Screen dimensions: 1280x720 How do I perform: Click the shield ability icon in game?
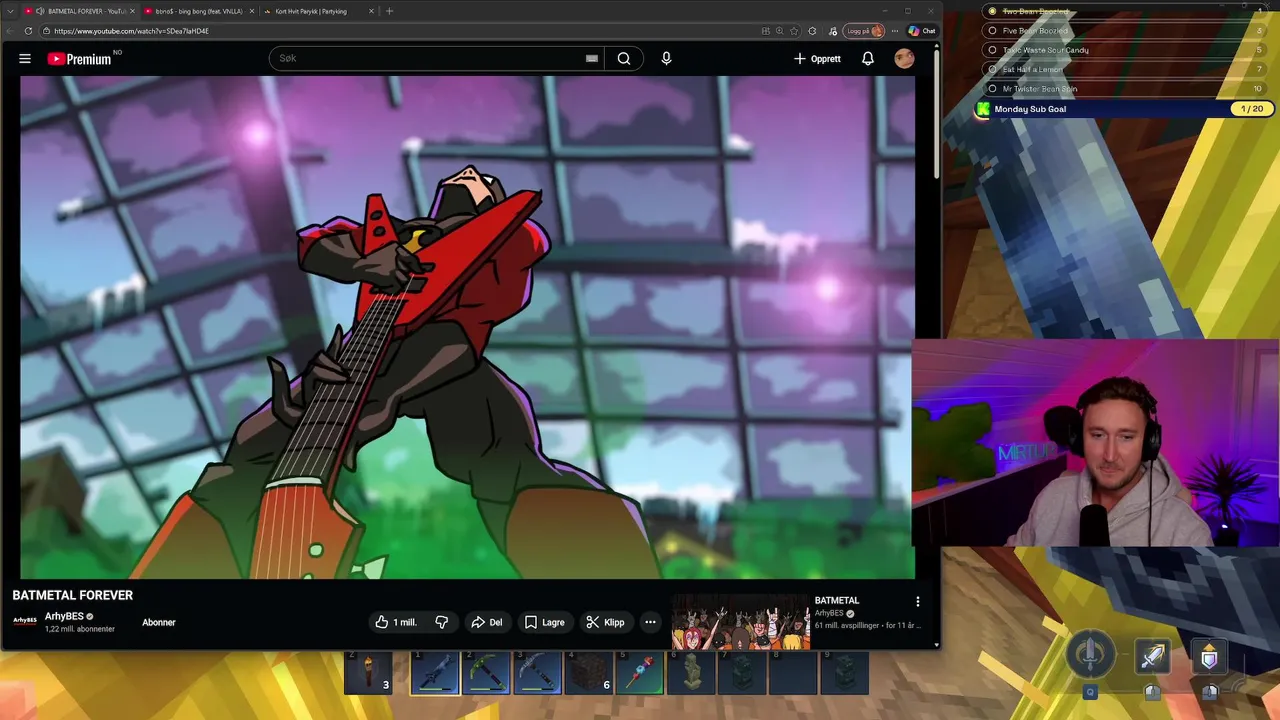1209,657
